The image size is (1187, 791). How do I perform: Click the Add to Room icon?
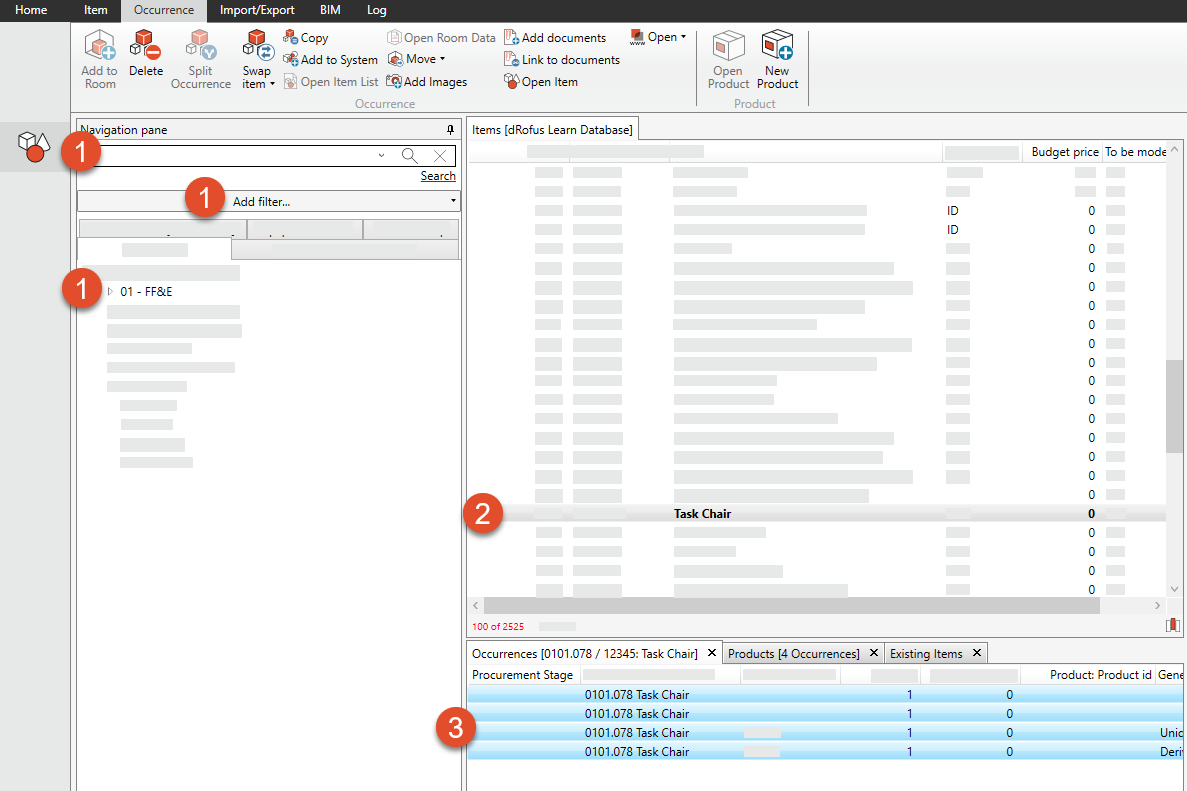[x=99, y=47]
